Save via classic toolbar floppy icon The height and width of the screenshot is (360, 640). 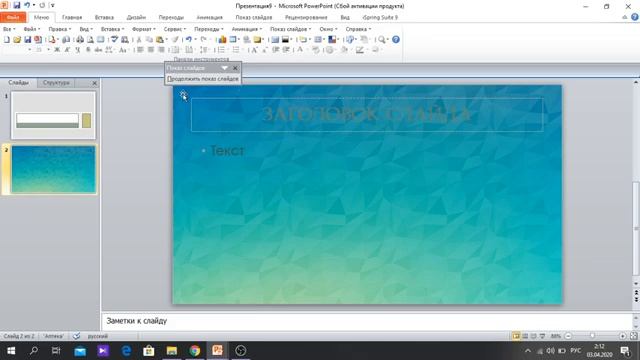[x=27, y=40]
